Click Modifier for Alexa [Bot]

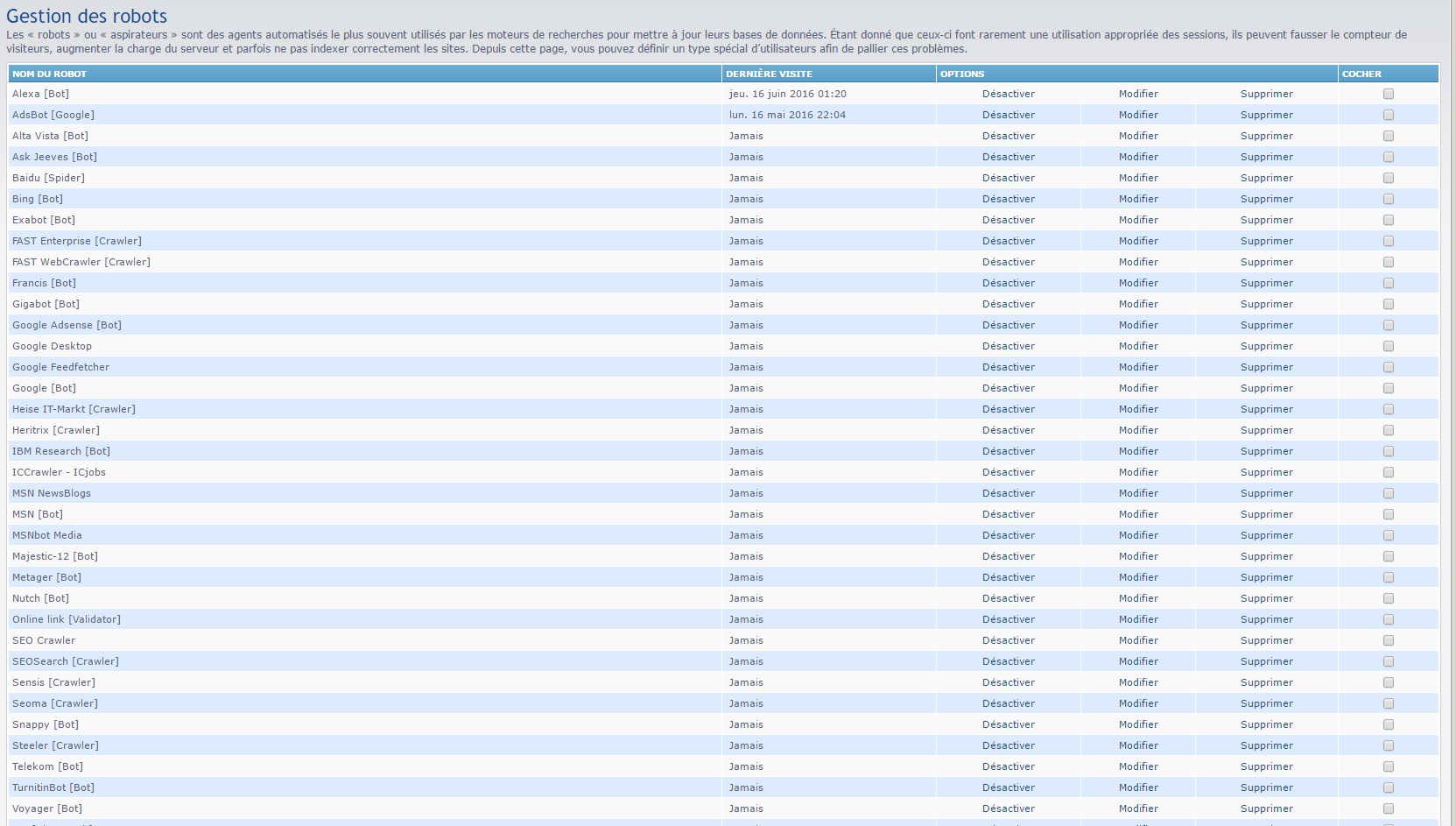[1138, 94]
